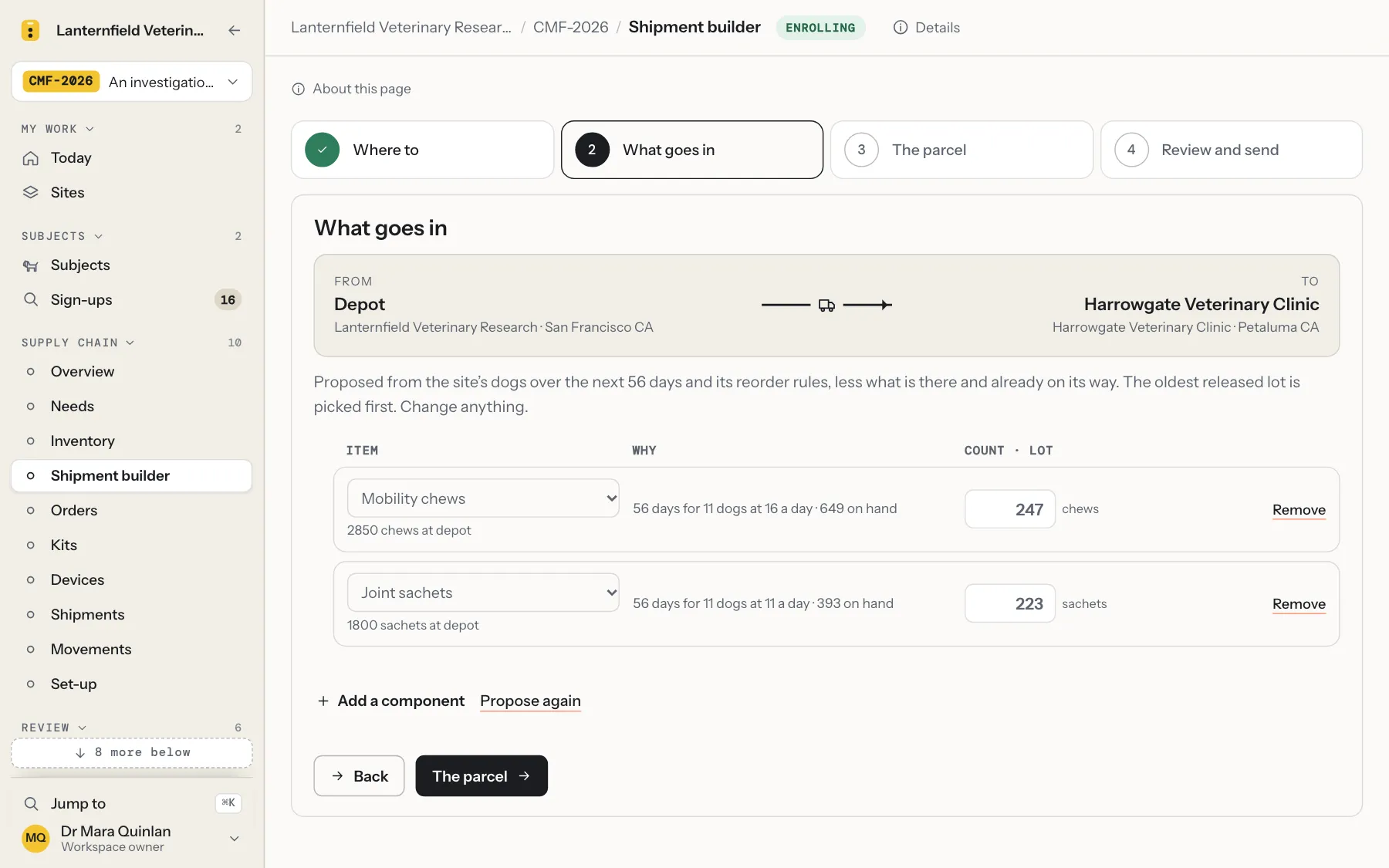Screen dimensions: 1389x868
Task: Click the Back button
Action: (359, 776)
